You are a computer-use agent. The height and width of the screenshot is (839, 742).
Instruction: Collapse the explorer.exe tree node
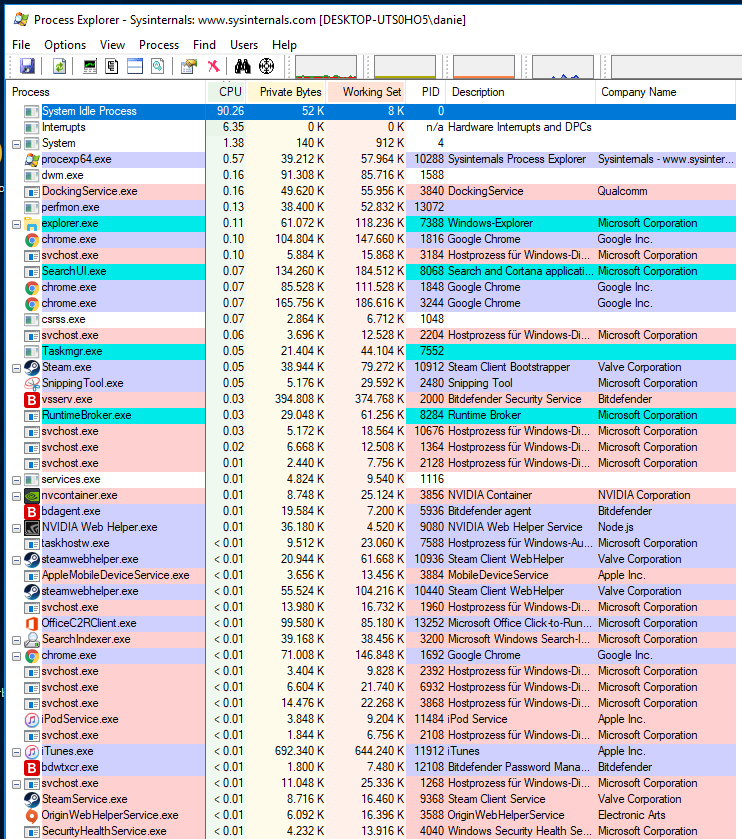17,224
